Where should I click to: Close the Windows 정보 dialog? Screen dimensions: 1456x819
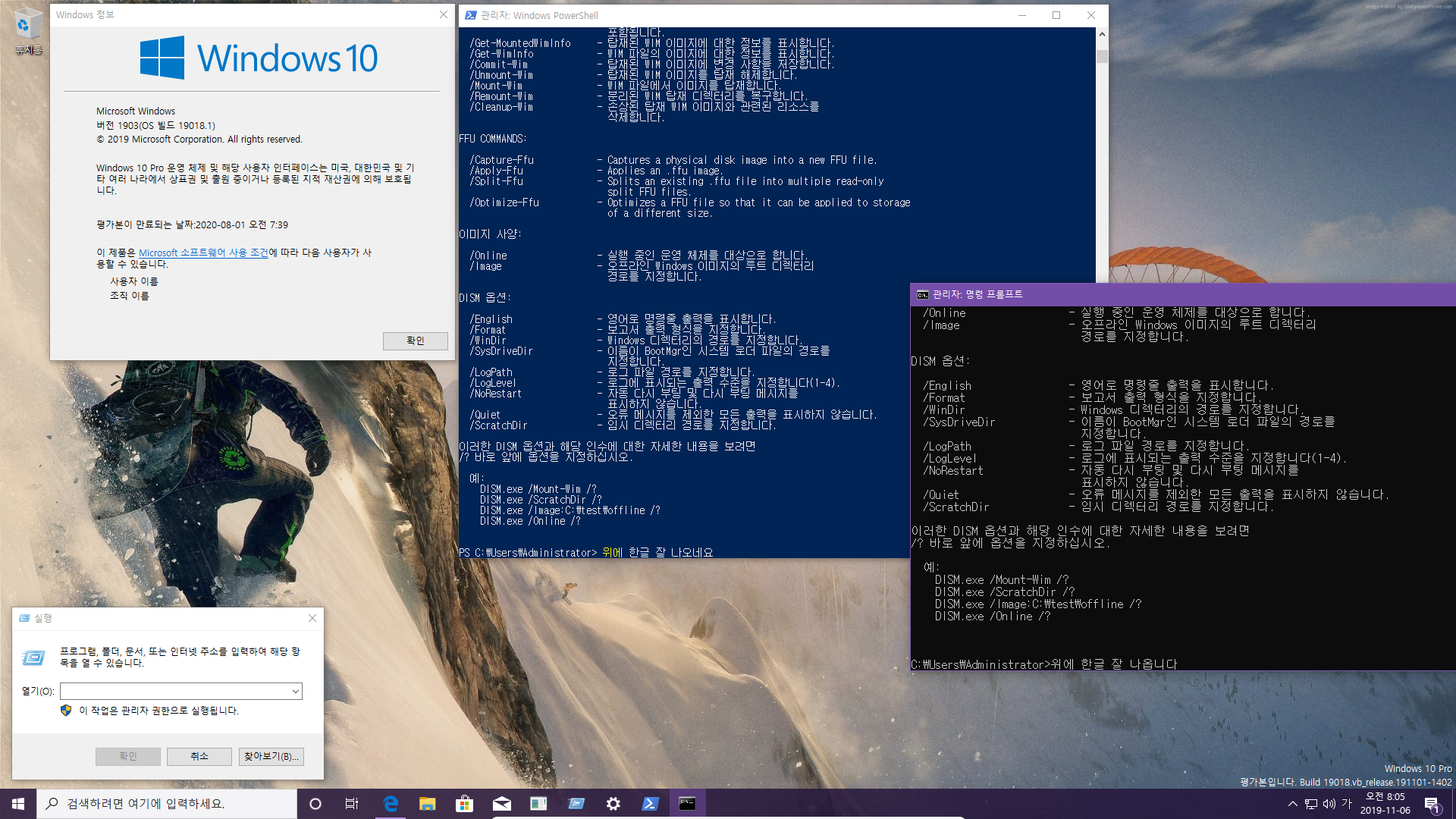coord(444,14)
